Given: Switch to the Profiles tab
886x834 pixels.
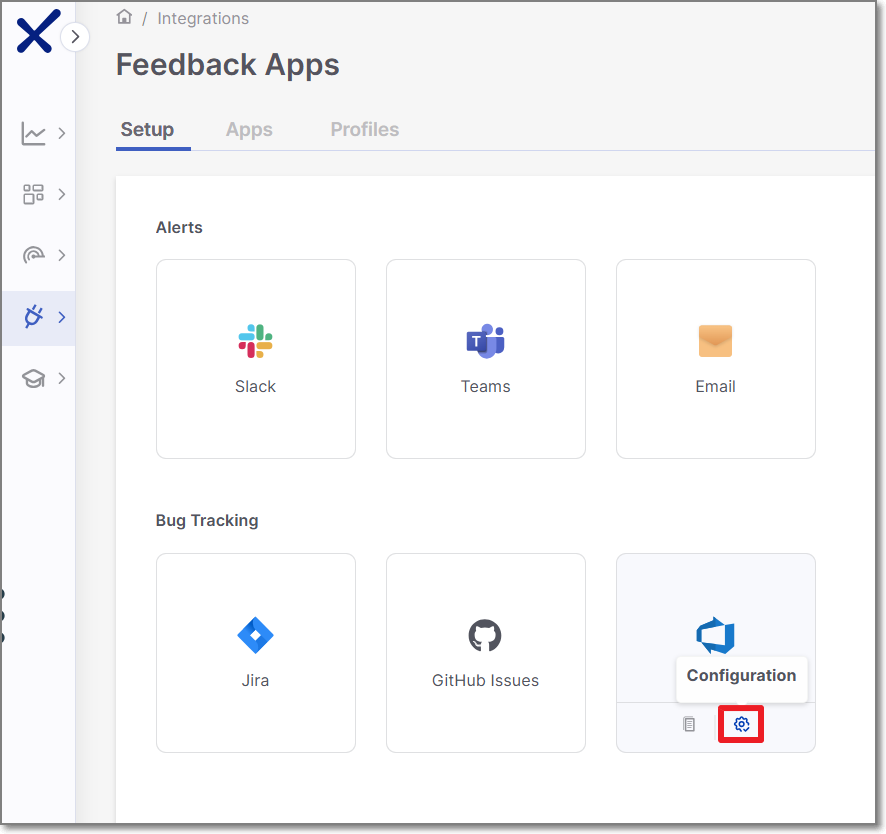Looking at the screenshot, I should pyautogui.click(x=364, y=130).
